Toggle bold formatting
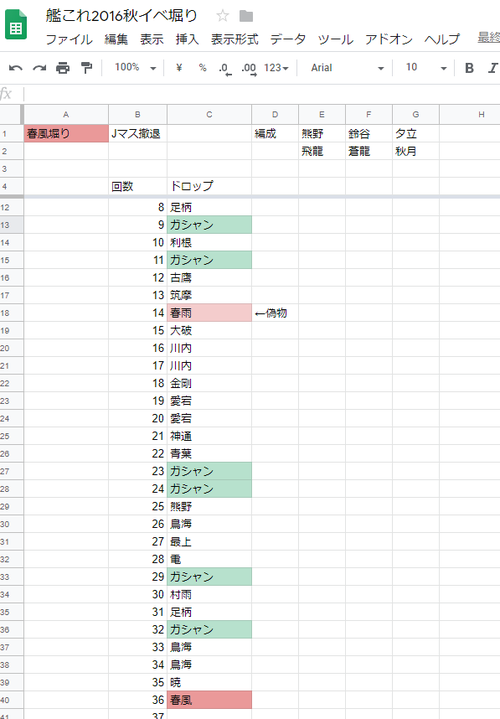This screenshot has height=719, width=500. pyautogui.click(x=469, y=68)
